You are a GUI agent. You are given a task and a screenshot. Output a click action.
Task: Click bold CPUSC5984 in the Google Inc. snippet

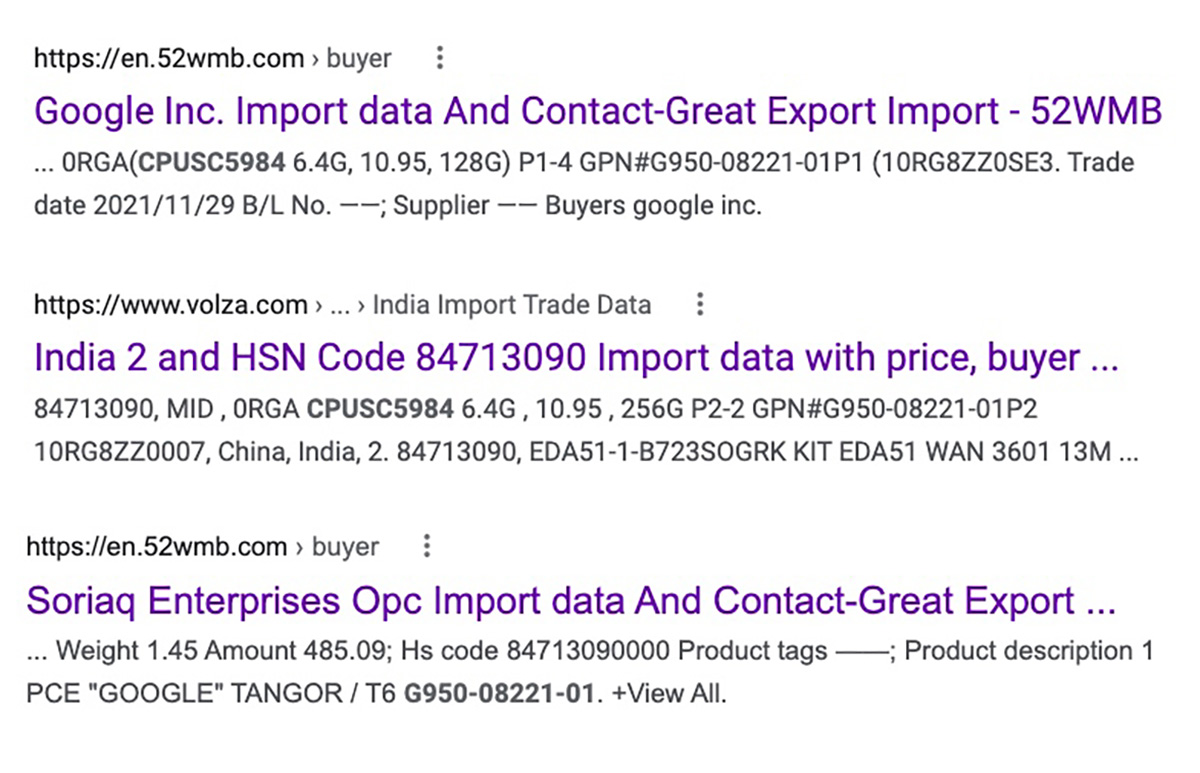(x=209, y=161)
